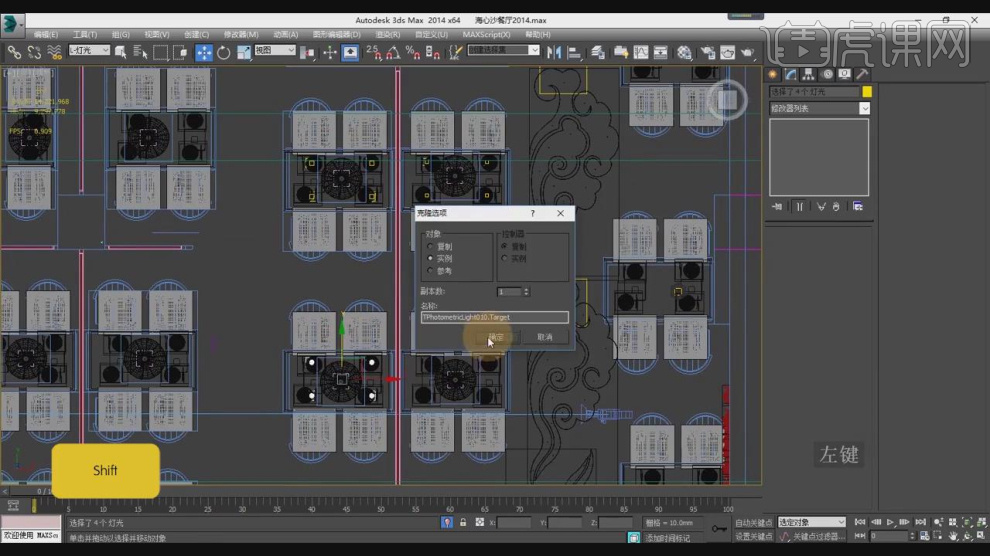This screenshot has width=990, height=556.
Task: Switch to the Modify command panel tab
Action: [791, 74]
